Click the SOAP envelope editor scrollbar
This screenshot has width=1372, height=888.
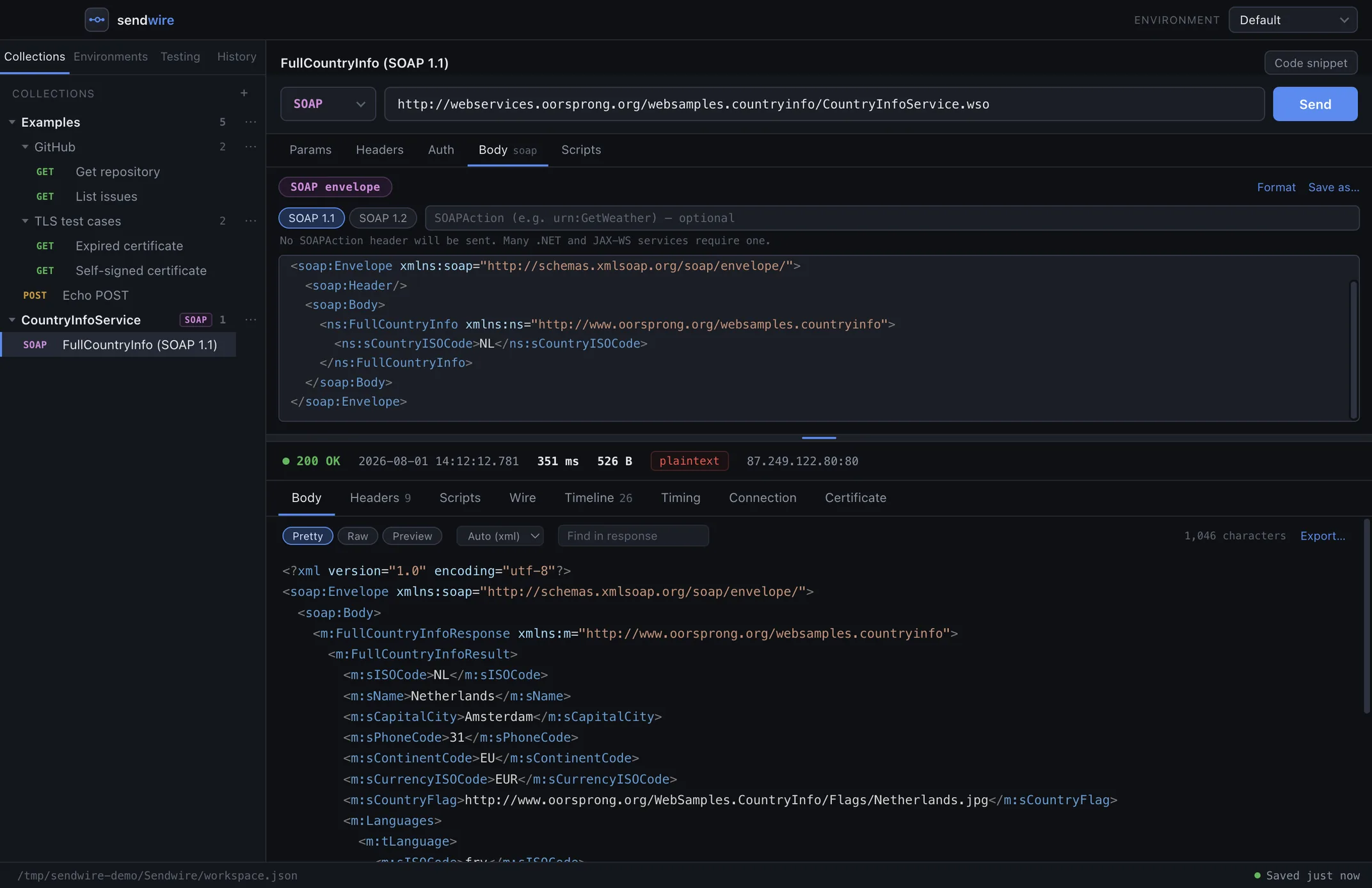[x=1353, y=349]
